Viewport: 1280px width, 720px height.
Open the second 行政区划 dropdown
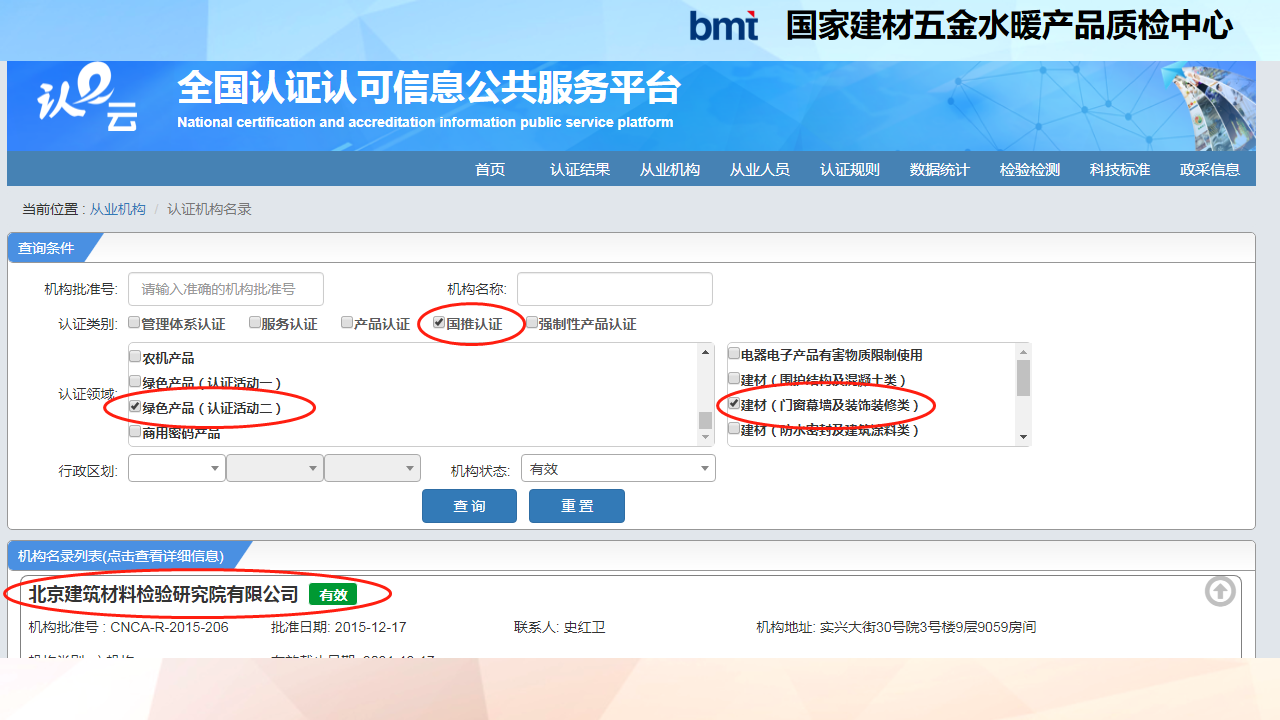(x=275, y=468)
